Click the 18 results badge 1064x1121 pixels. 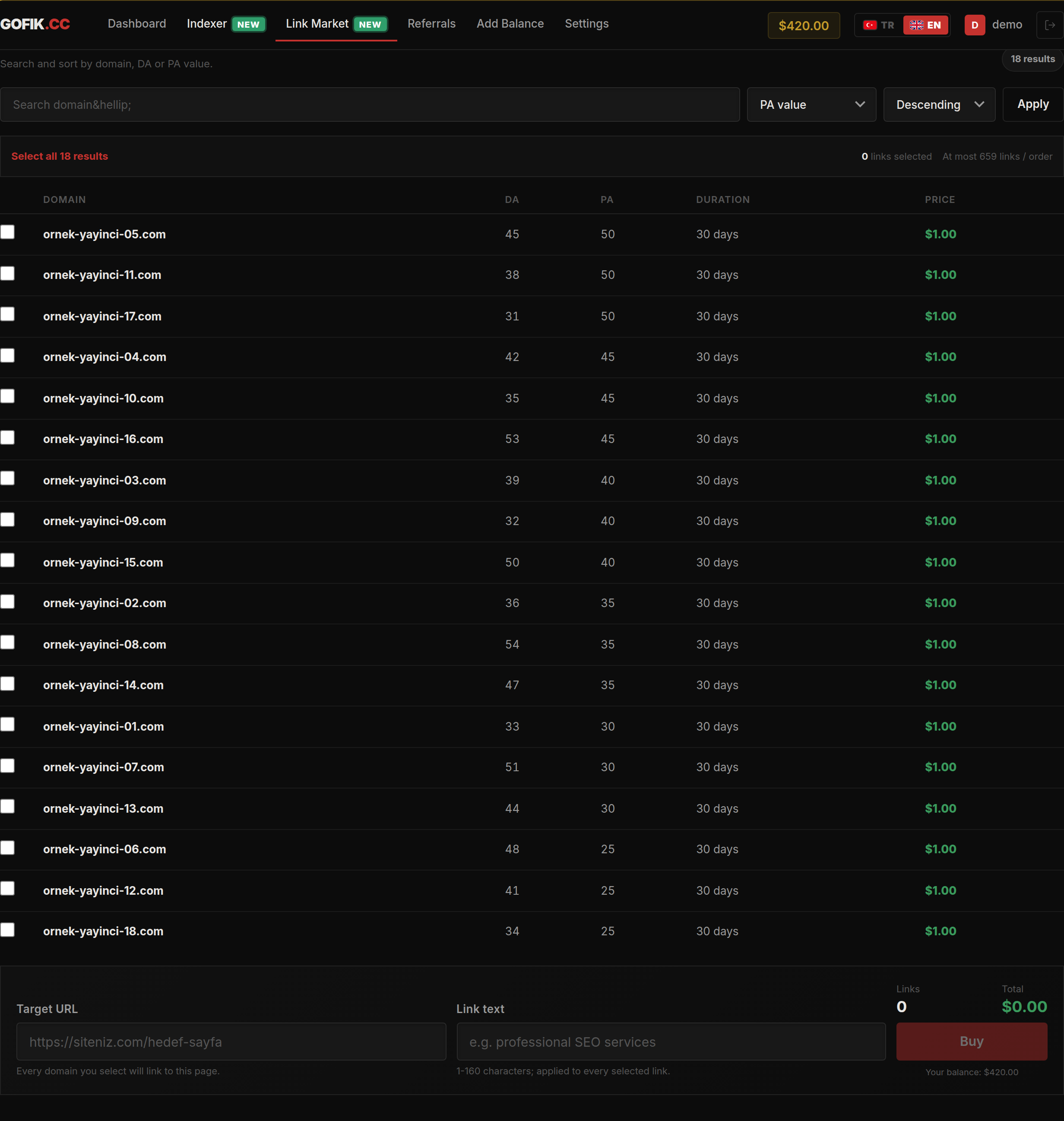pos(1032,59)
